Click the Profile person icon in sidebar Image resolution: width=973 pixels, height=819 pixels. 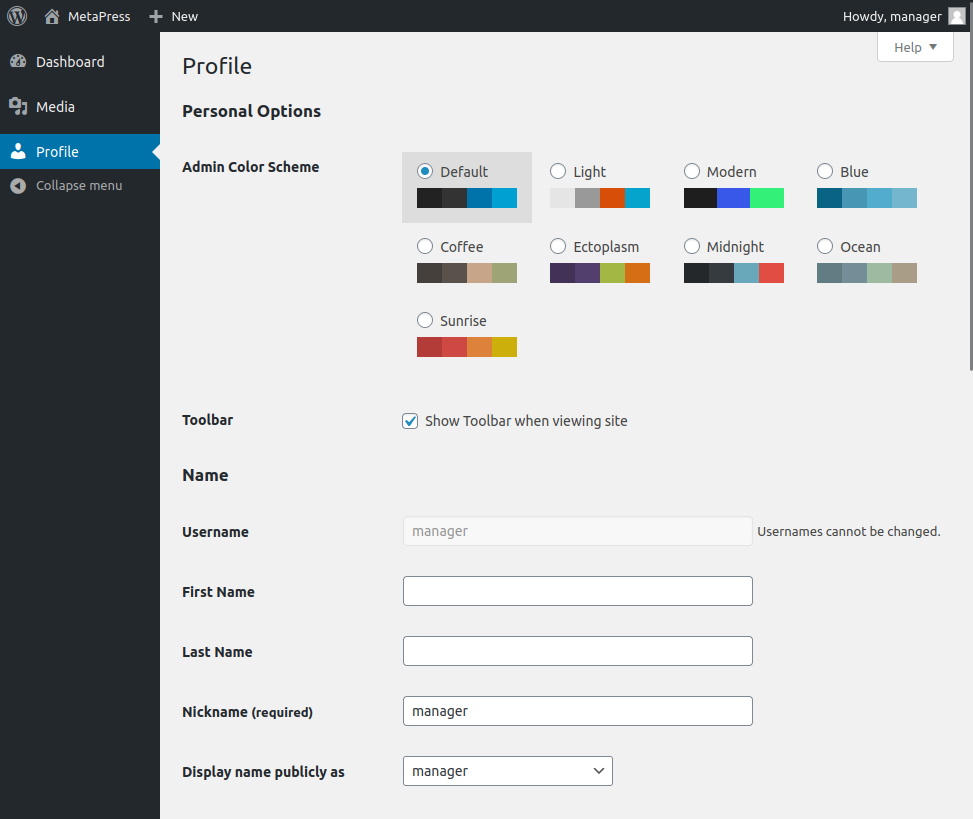tap(18, 152)
